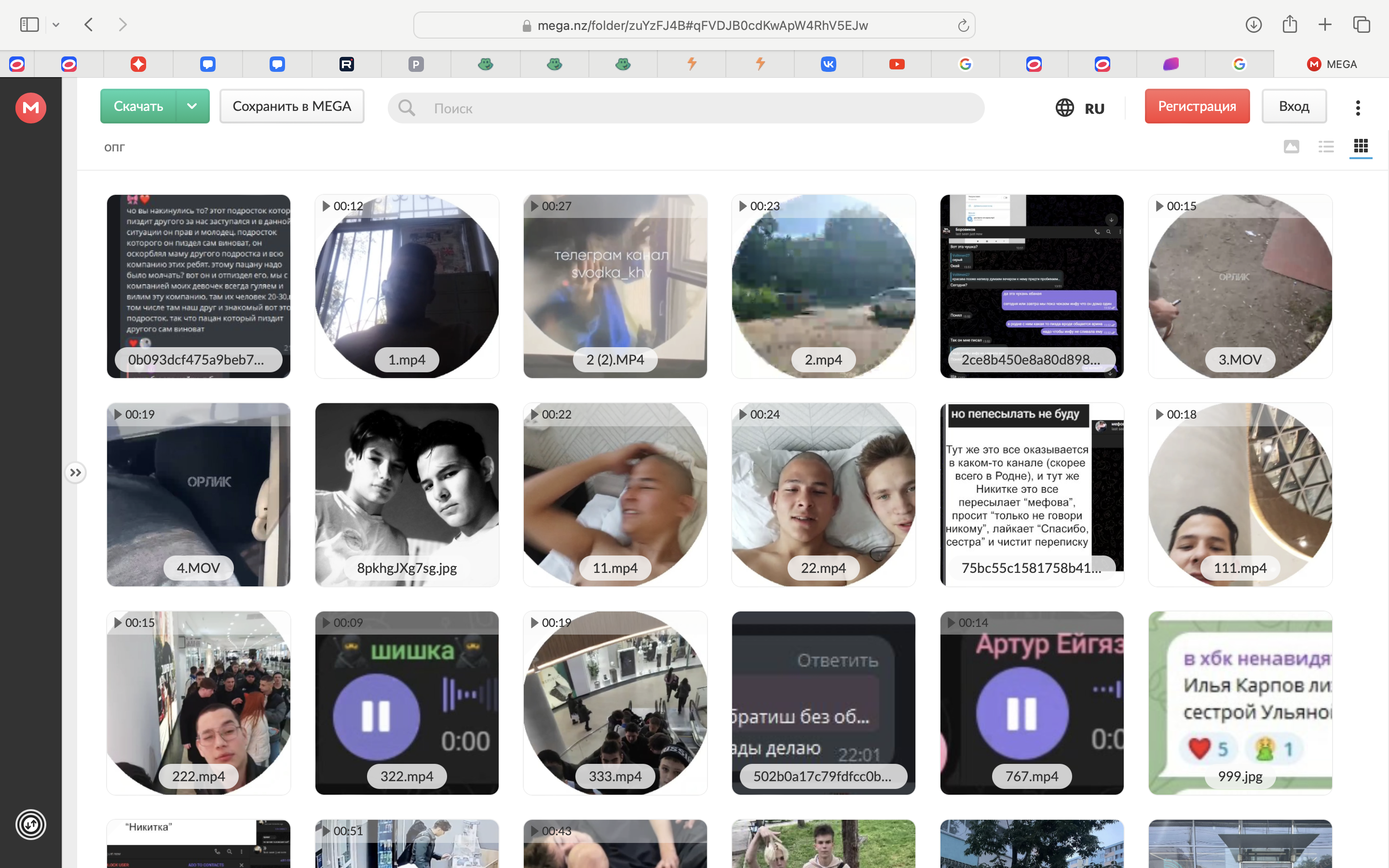Image resolution: width=1389 pixels, height=868 pixels.
Task: Switch to the media gallery view
Action: coord(1292,147)
